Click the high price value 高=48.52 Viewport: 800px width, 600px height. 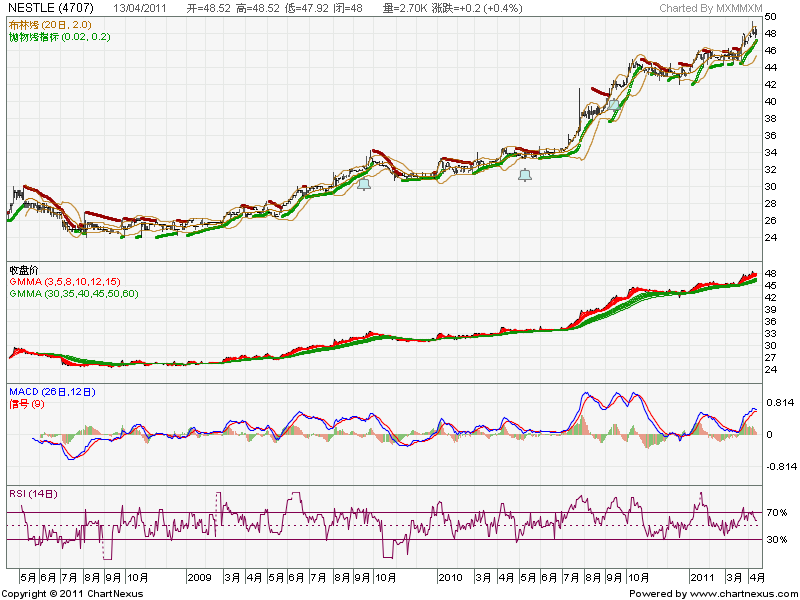point(258,8)
